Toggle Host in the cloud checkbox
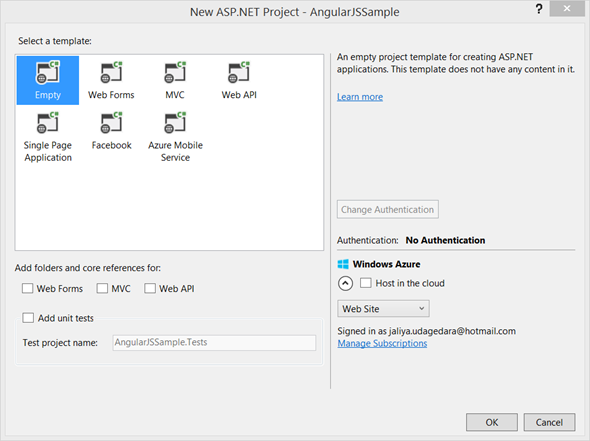Image resolution: width=590 pixels, height=441 pixels. (366, 283)
